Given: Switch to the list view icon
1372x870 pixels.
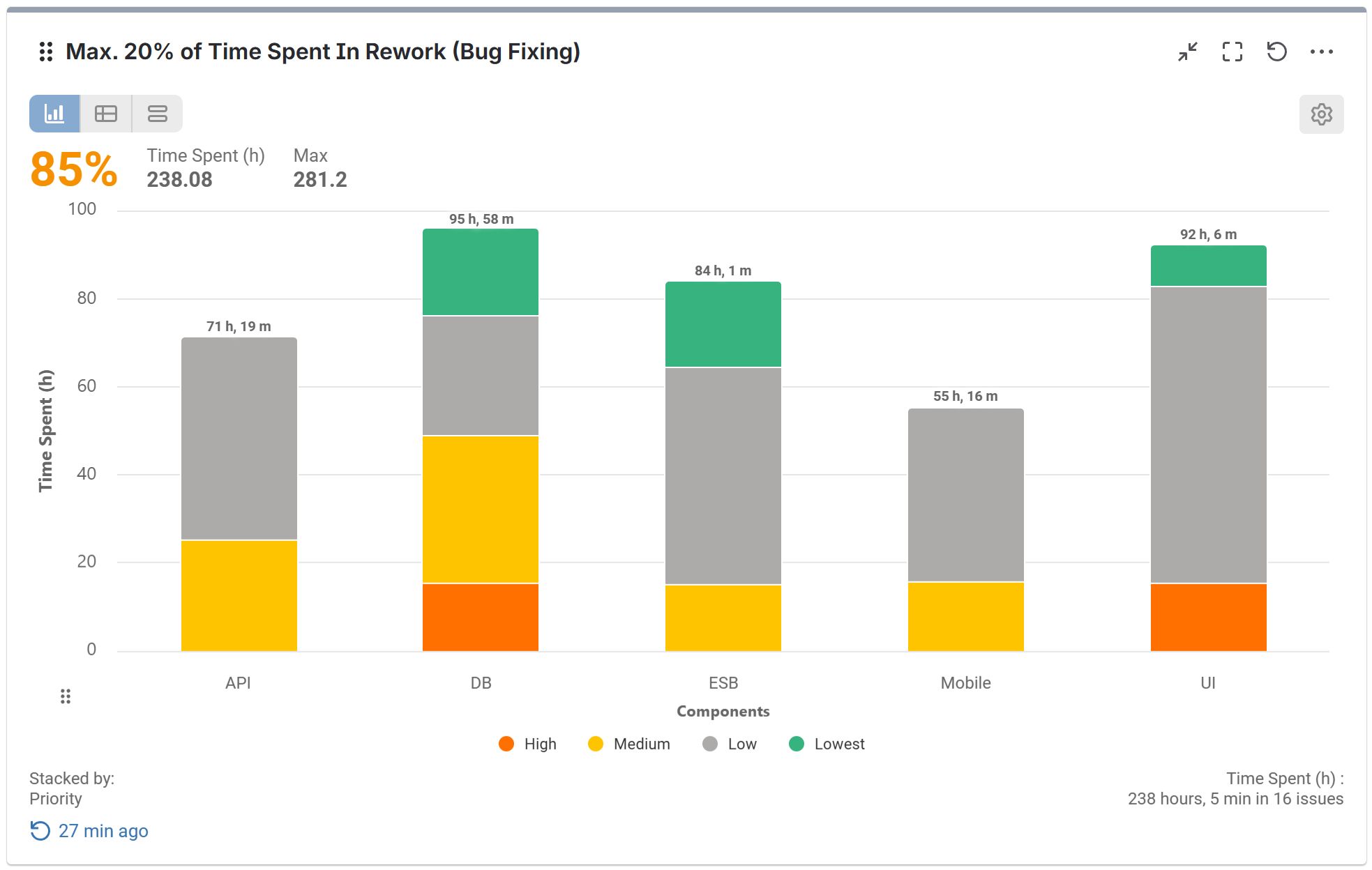Looking at the screenshot, I should pos(156,113).
